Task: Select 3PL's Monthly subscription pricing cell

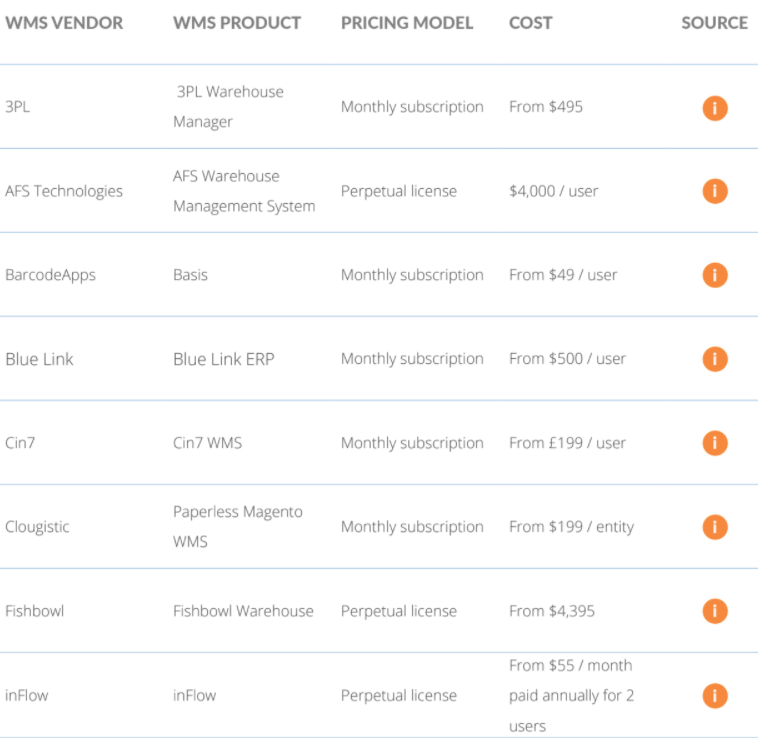Action: point(412,107)
